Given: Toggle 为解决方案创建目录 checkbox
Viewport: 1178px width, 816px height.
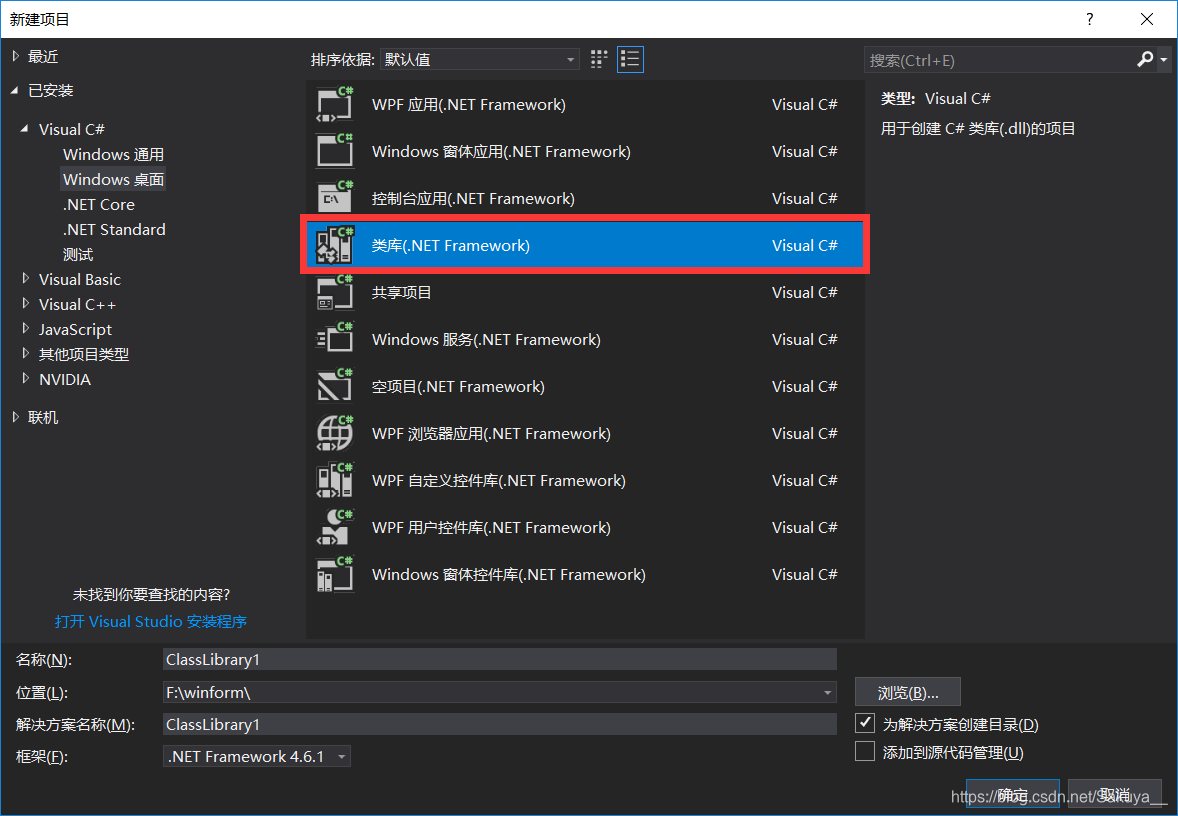Looking at the screenshot, I should pyautogui.click(x=865, y=723).
